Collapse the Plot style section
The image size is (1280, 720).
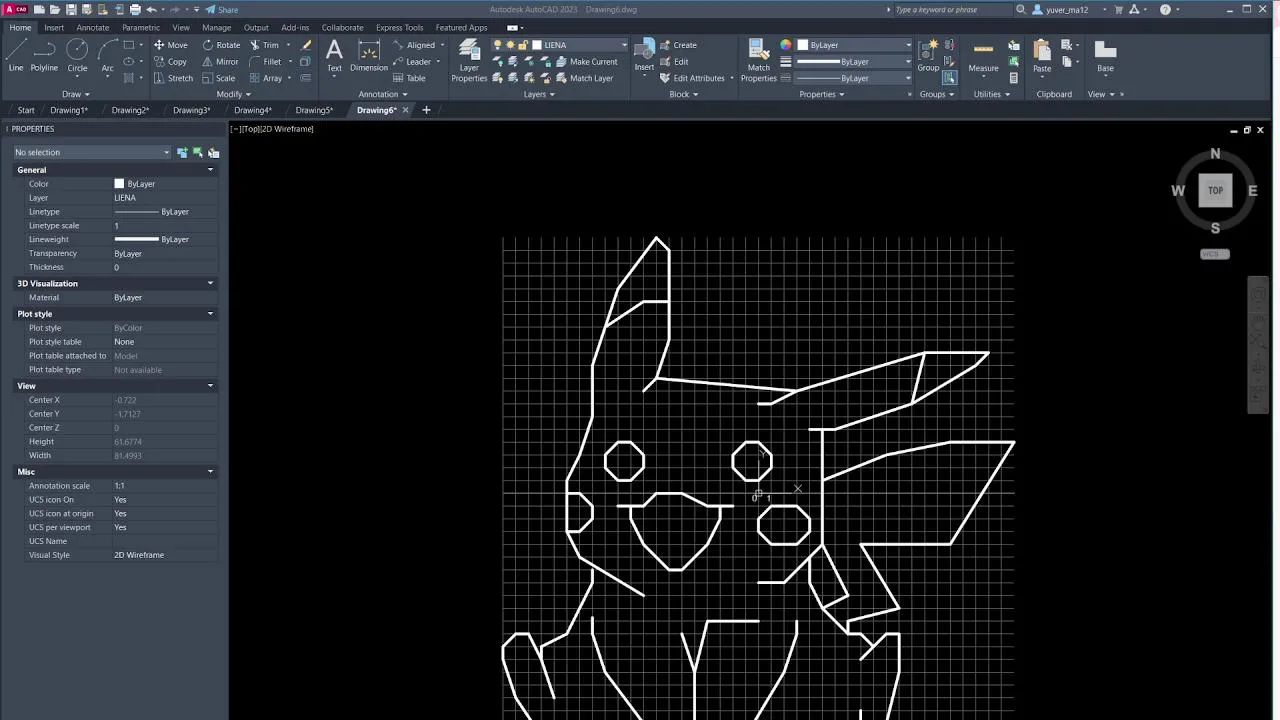tap(210, 313)
